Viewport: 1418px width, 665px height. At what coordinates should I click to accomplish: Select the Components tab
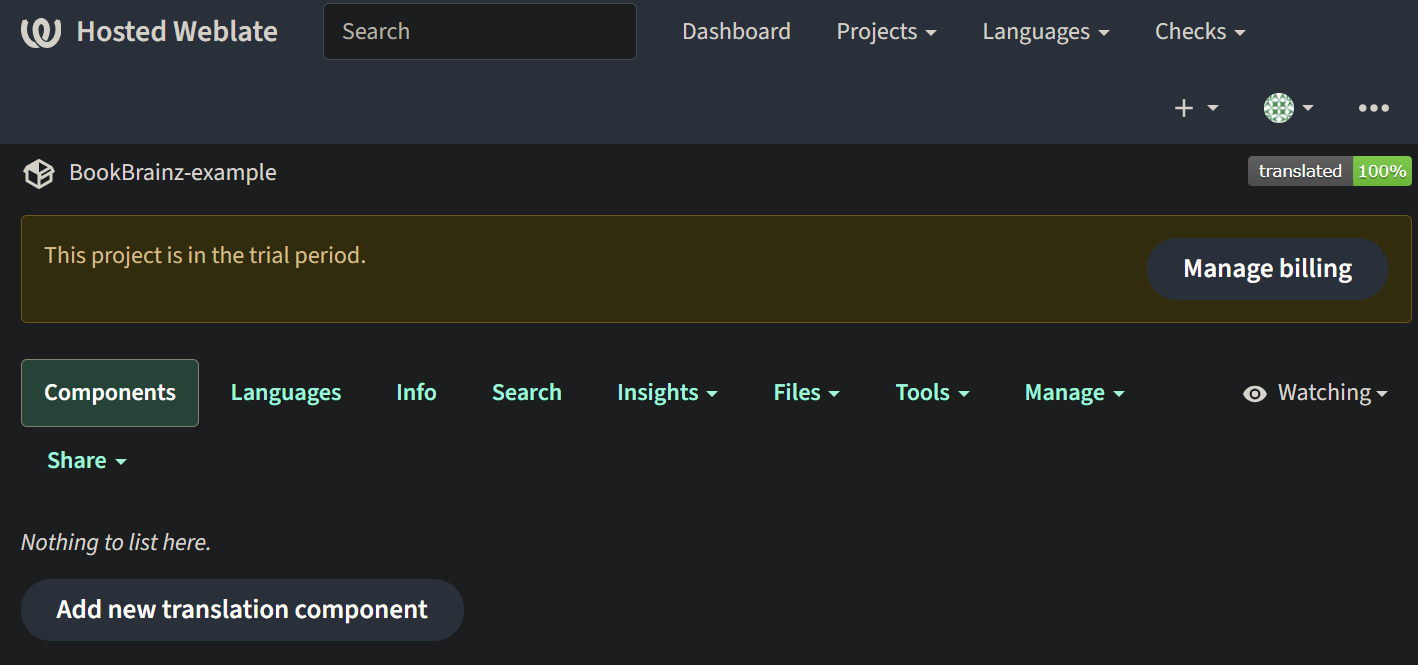tap(110, 393)
